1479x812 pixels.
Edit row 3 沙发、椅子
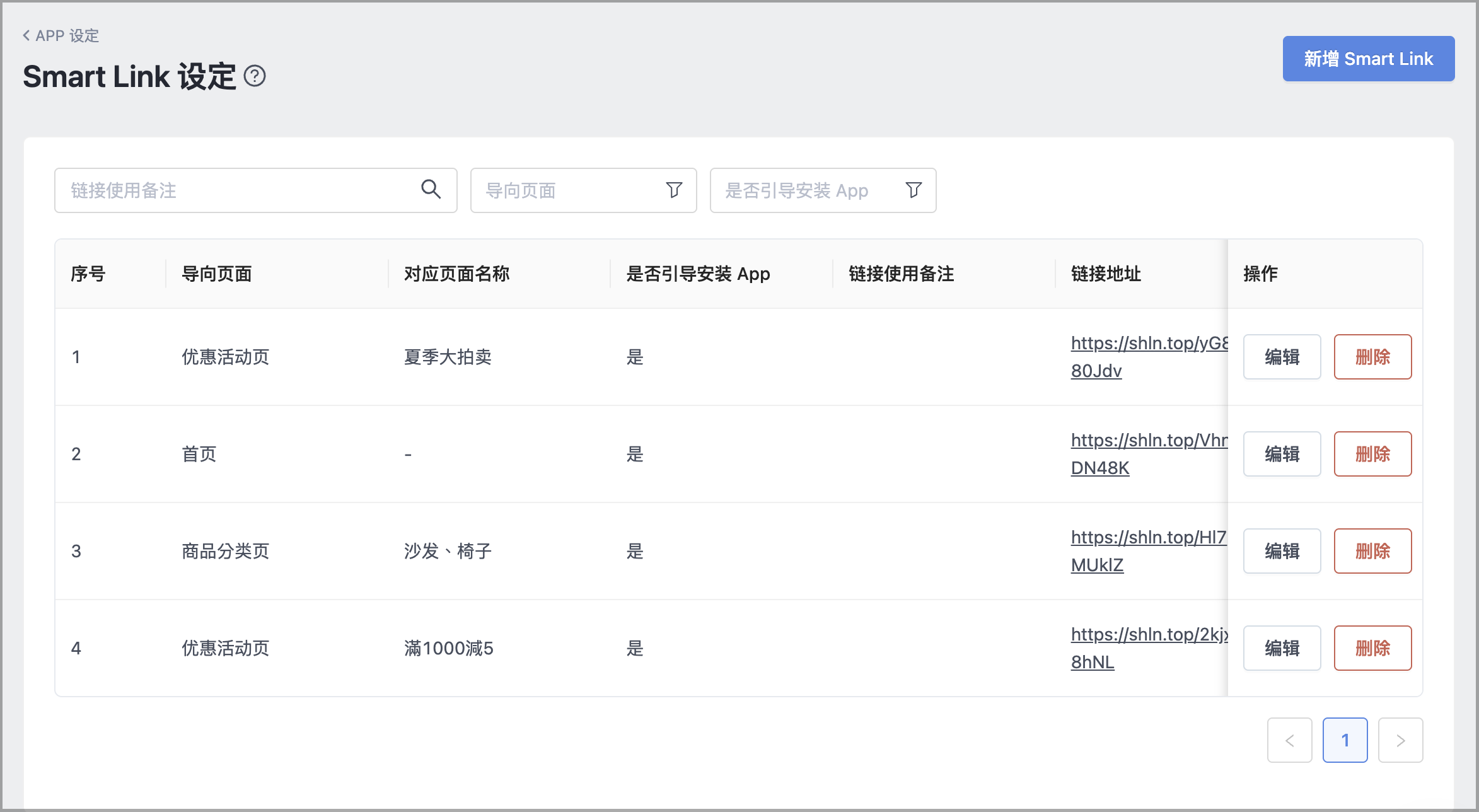pos(1282,551)
